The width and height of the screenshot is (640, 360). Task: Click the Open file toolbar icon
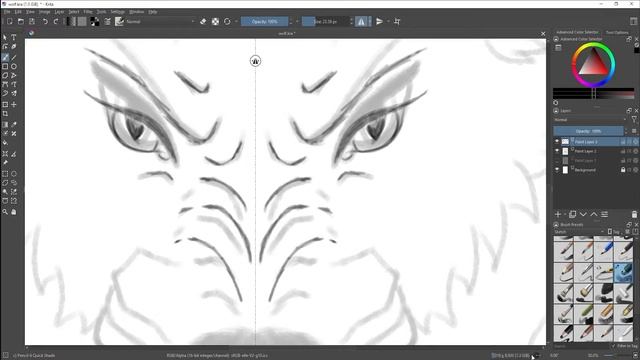coord(21,22)
